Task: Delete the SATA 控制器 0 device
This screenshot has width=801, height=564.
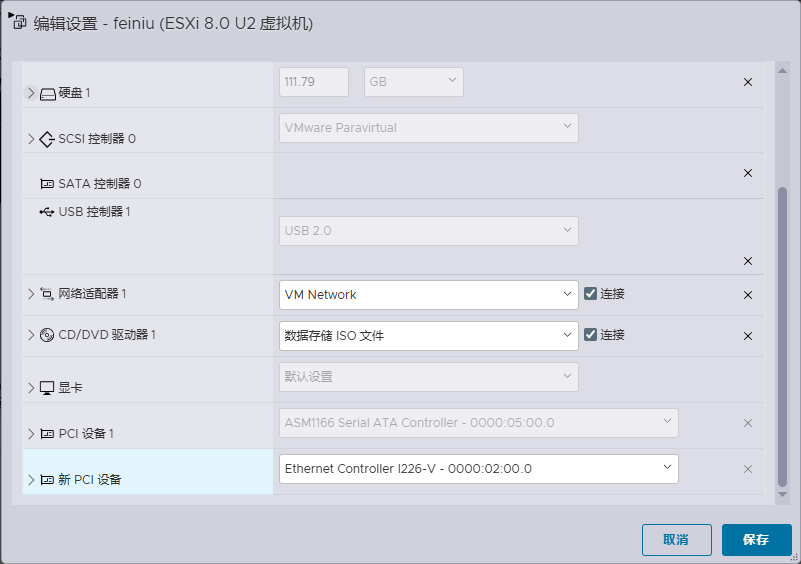Action: click(747, 173)
